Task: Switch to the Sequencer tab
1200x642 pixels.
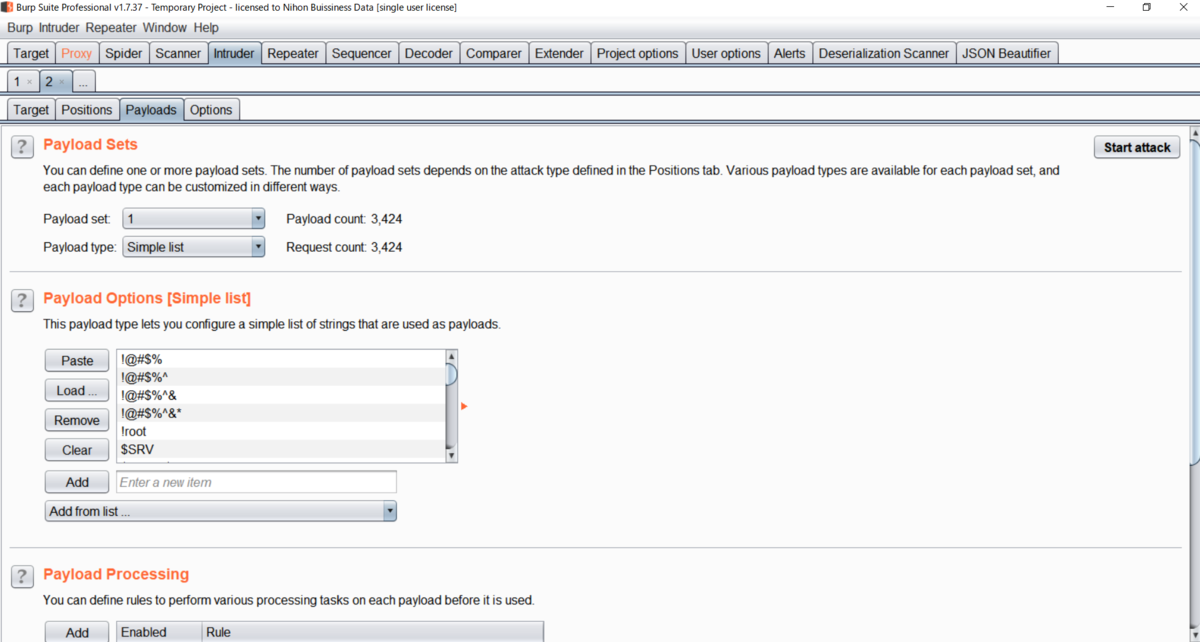Action: pos(362,53)
